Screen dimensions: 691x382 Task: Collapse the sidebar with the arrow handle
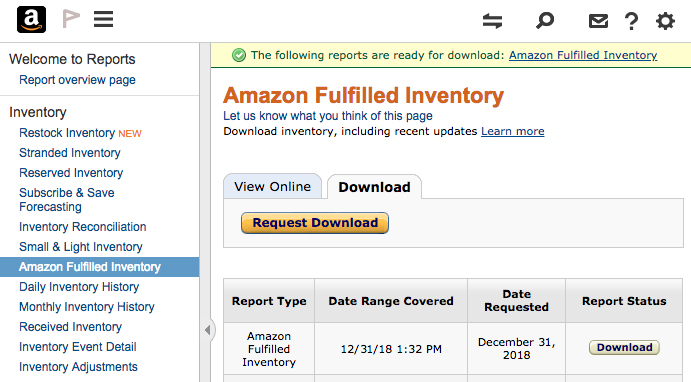click(208, 330)
